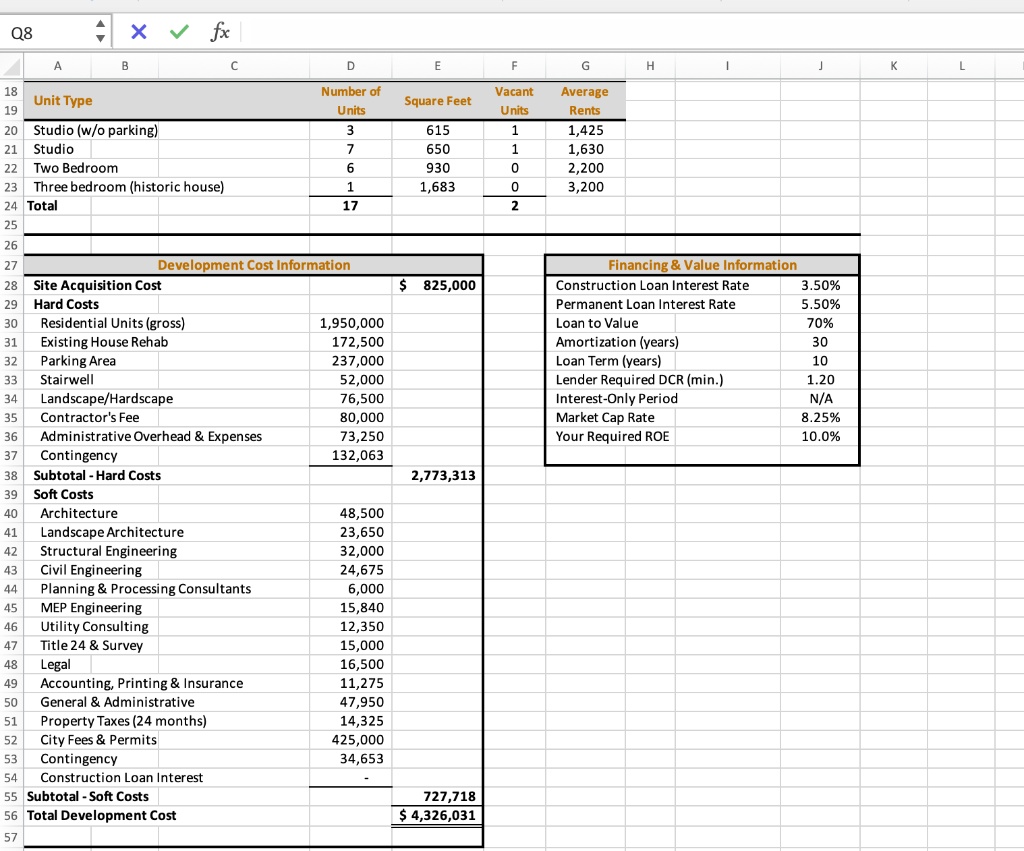Screen dimensions: 1024x851
Task: Click the Financing & Value Information header
Action: coord(702,266)
